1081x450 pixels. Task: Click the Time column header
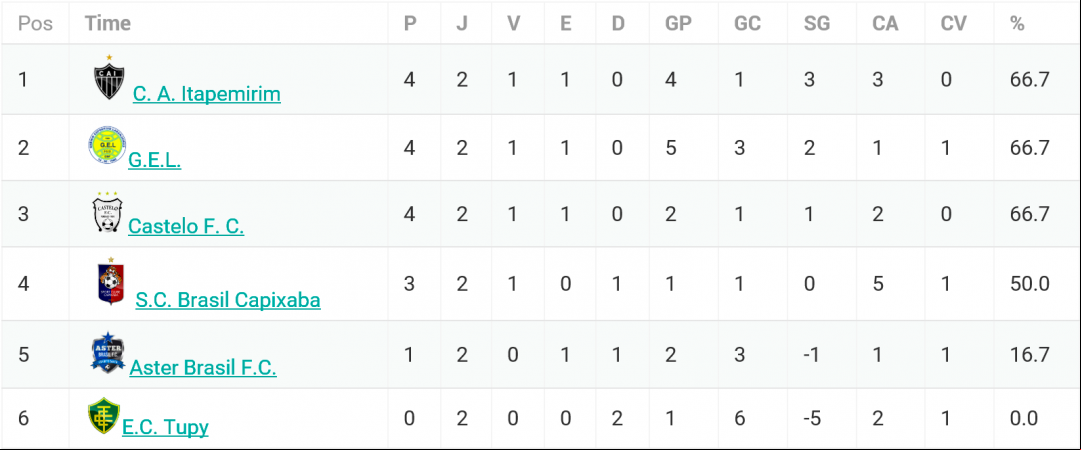[108, 23]
